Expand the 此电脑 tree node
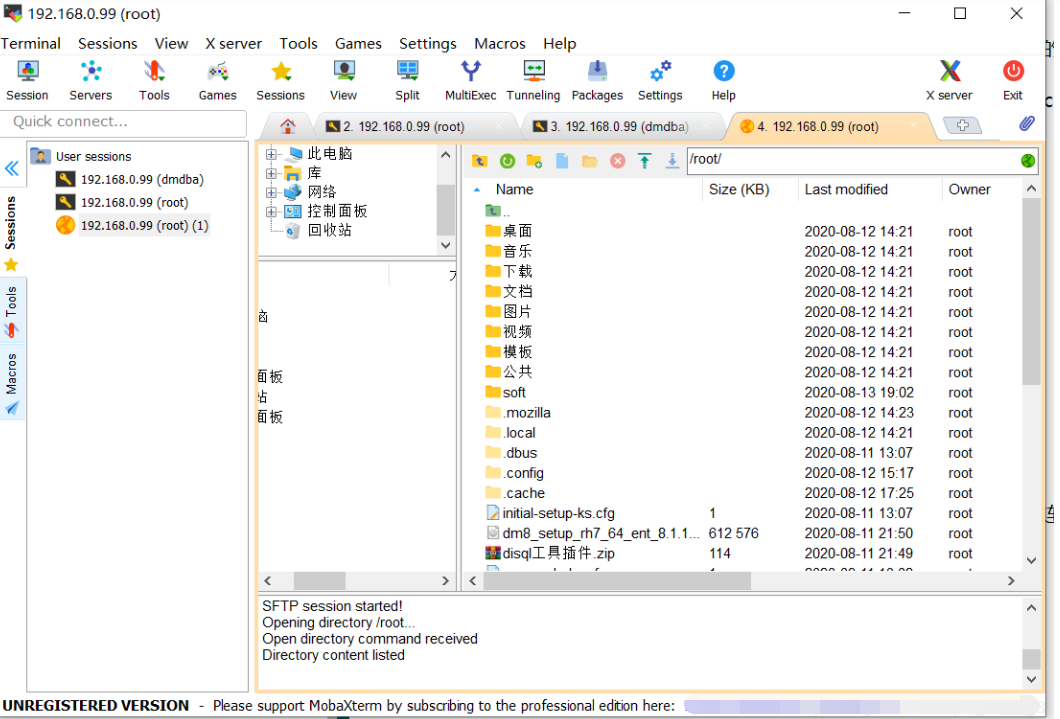Viewport: 1060px width, 719px height. point(271,154)
